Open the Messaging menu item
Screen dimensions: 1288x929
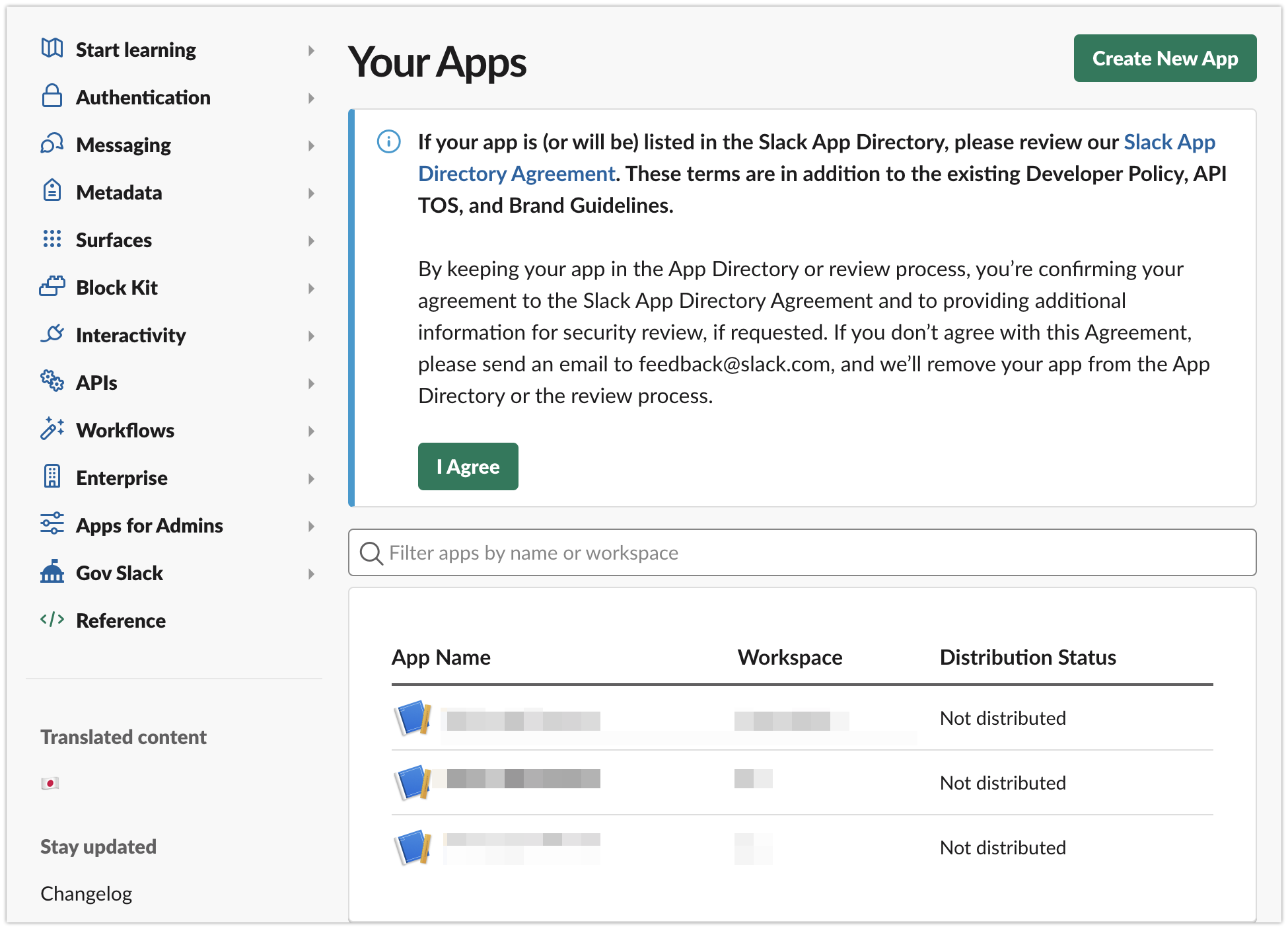coord(124,145)
